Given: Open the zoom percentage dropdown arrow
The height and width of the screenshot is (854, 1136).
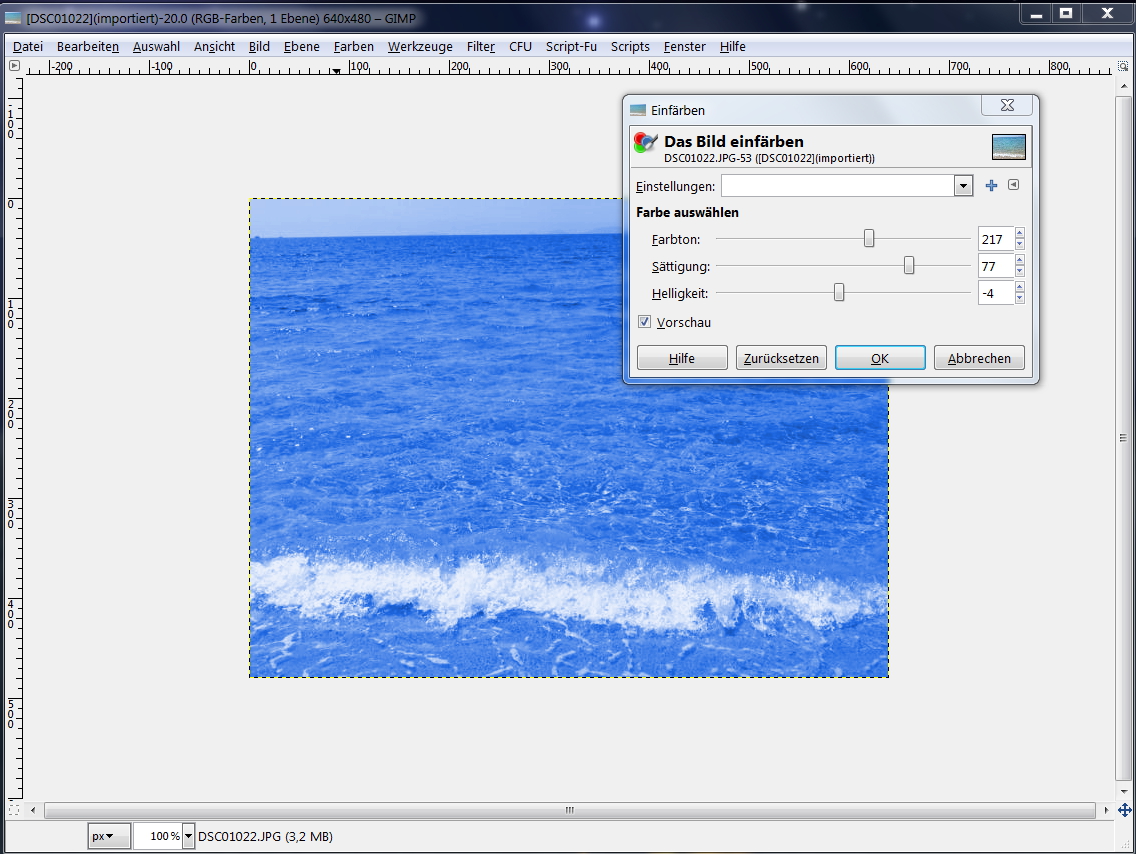Looking at the screenshot, I should 188,836.
